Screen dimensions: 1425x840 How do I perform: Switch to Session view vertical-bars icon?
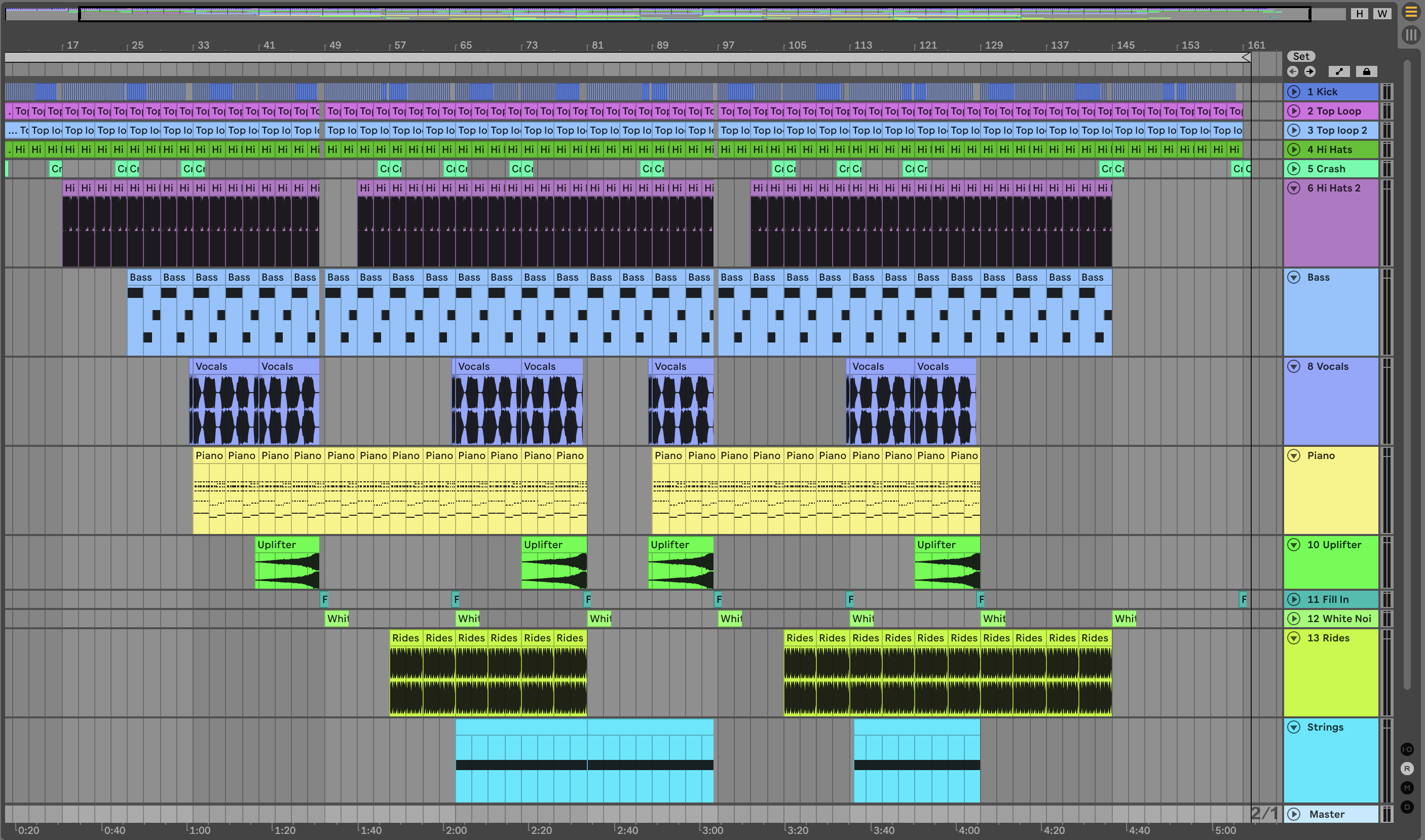pyautogui.click(x=1411, y=35)
